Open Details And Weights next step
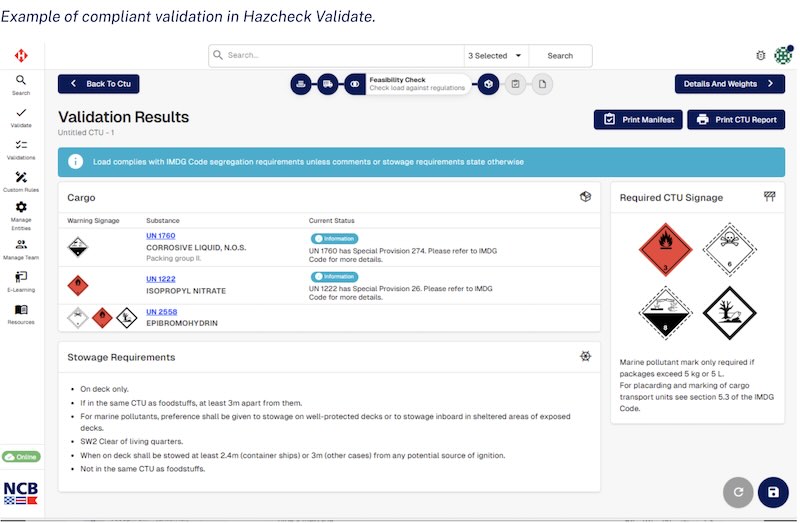This screenshot has width=800, height=523. [729, 85]
